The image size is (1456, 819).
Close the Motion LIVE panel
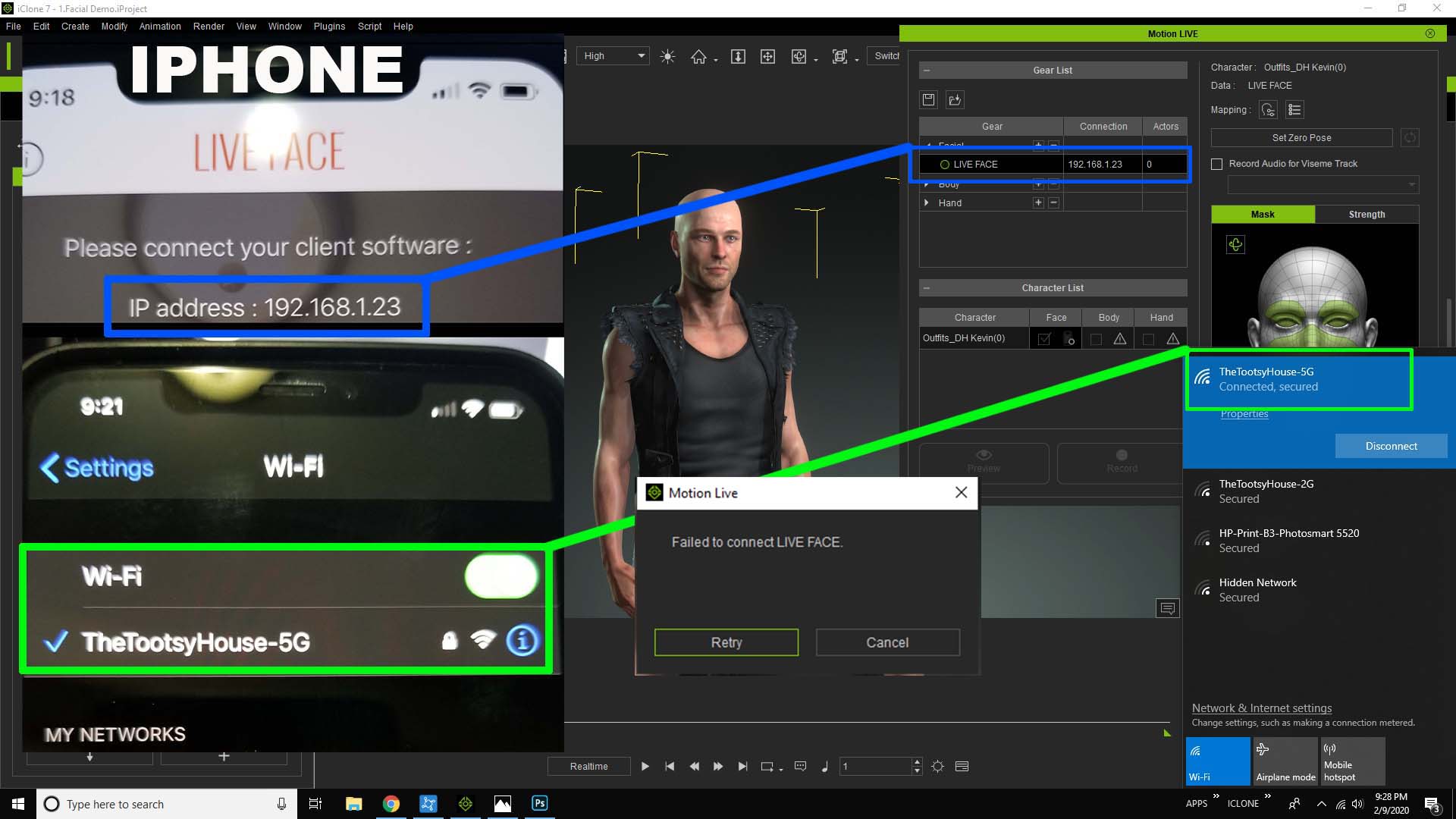pyautogui.click(x=1430, y=33)
